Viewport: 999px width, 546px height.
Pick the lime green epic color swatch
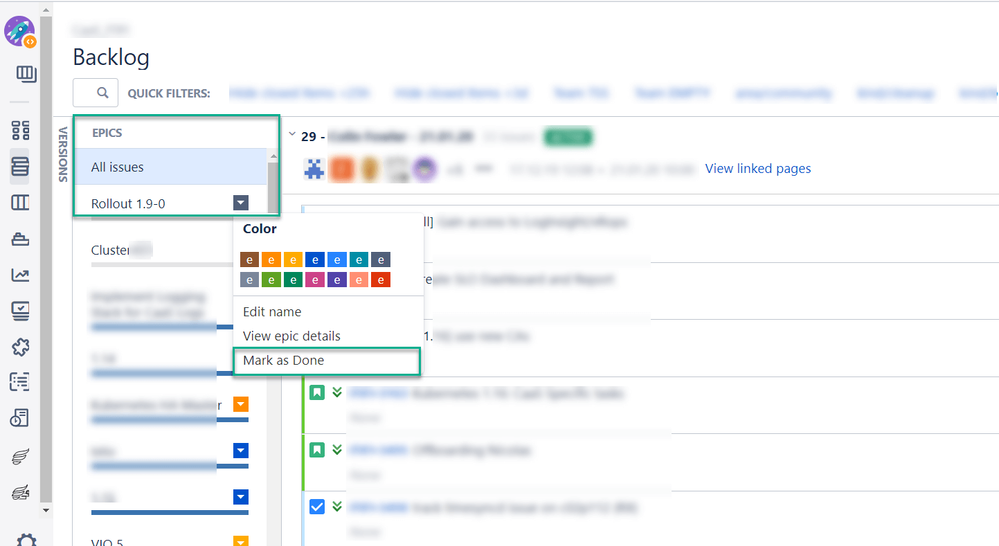click(271, 280)
